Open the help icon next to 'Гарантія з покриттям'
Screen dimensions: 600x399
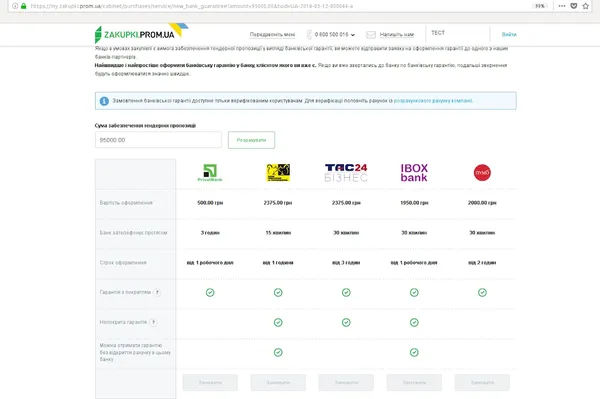(157, 292)
